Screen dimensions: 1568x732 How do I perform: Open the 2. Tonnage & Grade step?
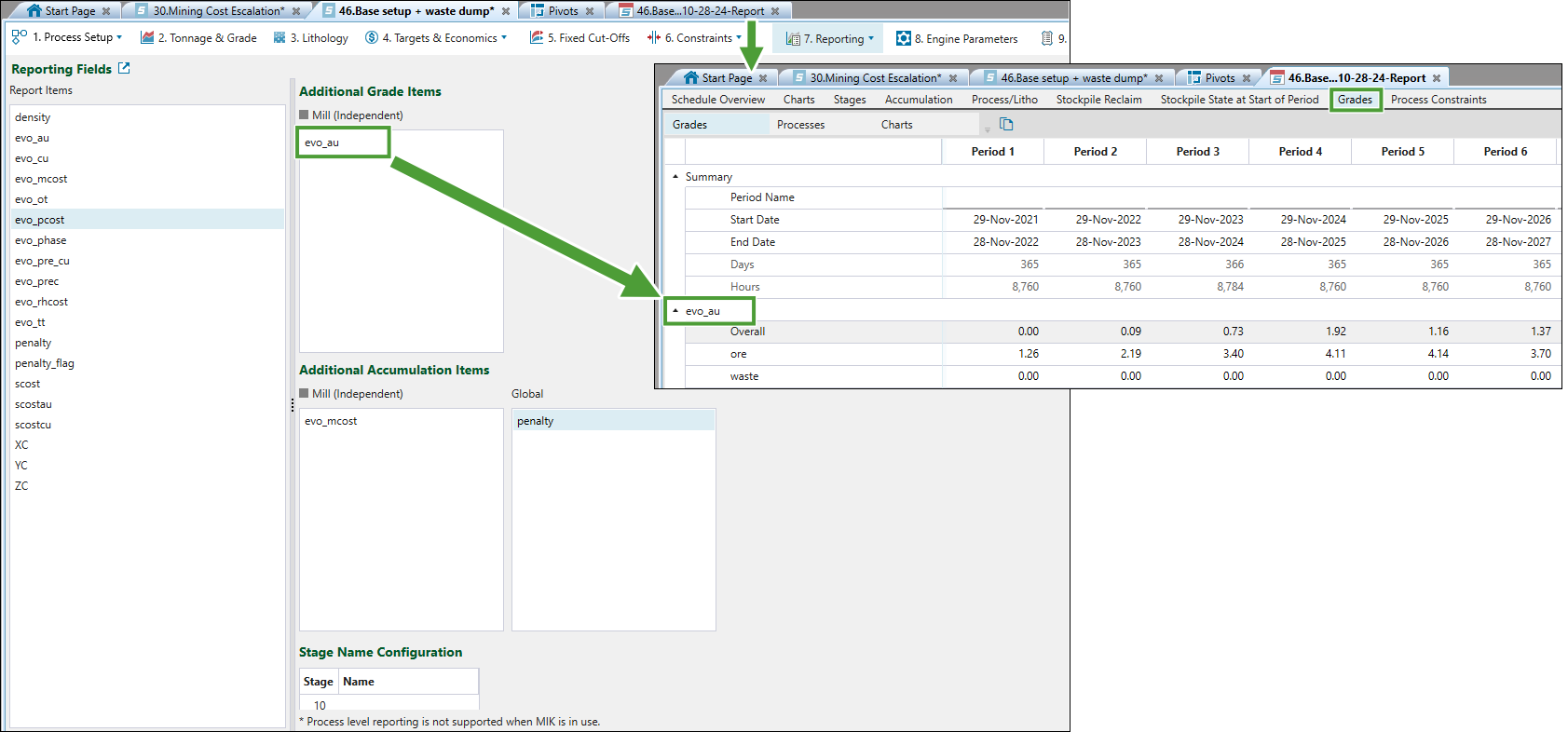click(x=198, y=38)
